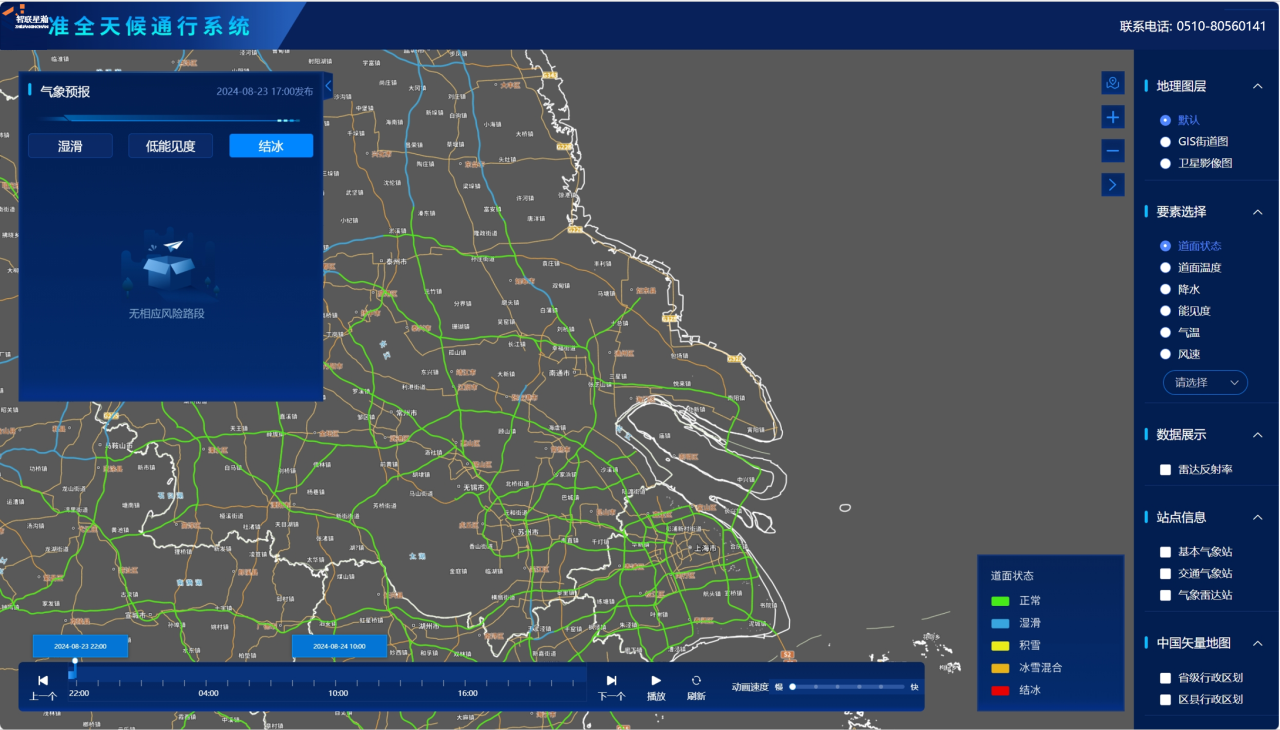Image resolution: width=1280 pixels, height=730 pixels.
Task: Switch to the 低能见度 forecast tab
Action: tap(170, 146)
